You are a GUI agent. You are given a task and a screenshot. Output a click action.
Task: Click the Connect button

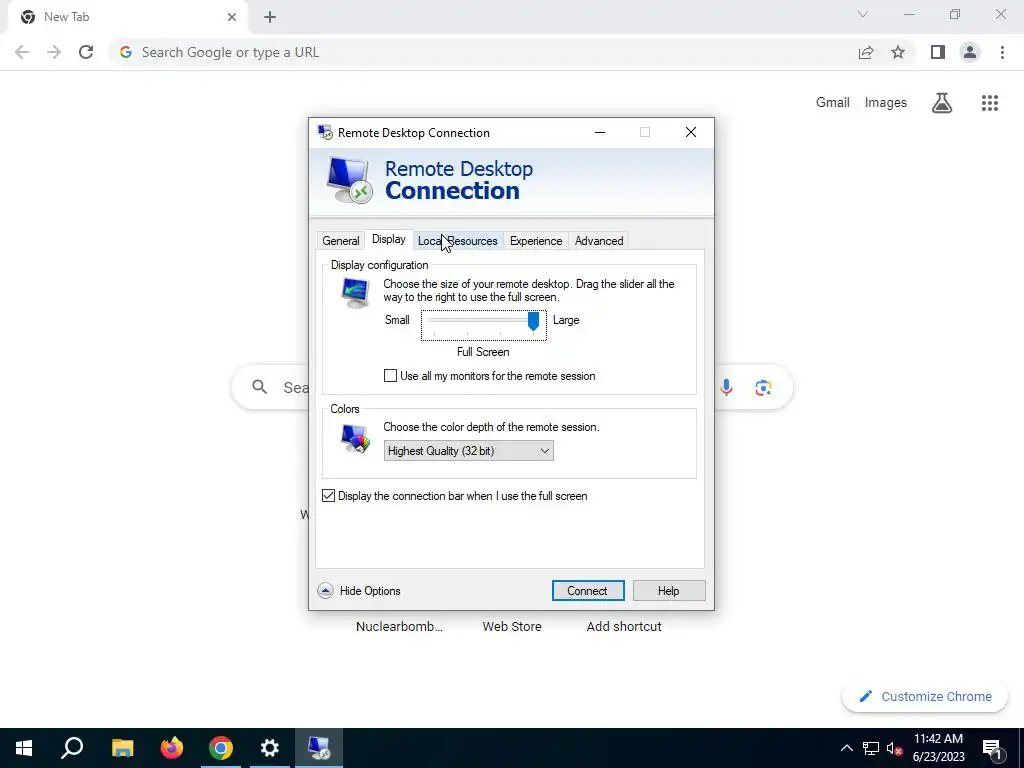point(588,590)
